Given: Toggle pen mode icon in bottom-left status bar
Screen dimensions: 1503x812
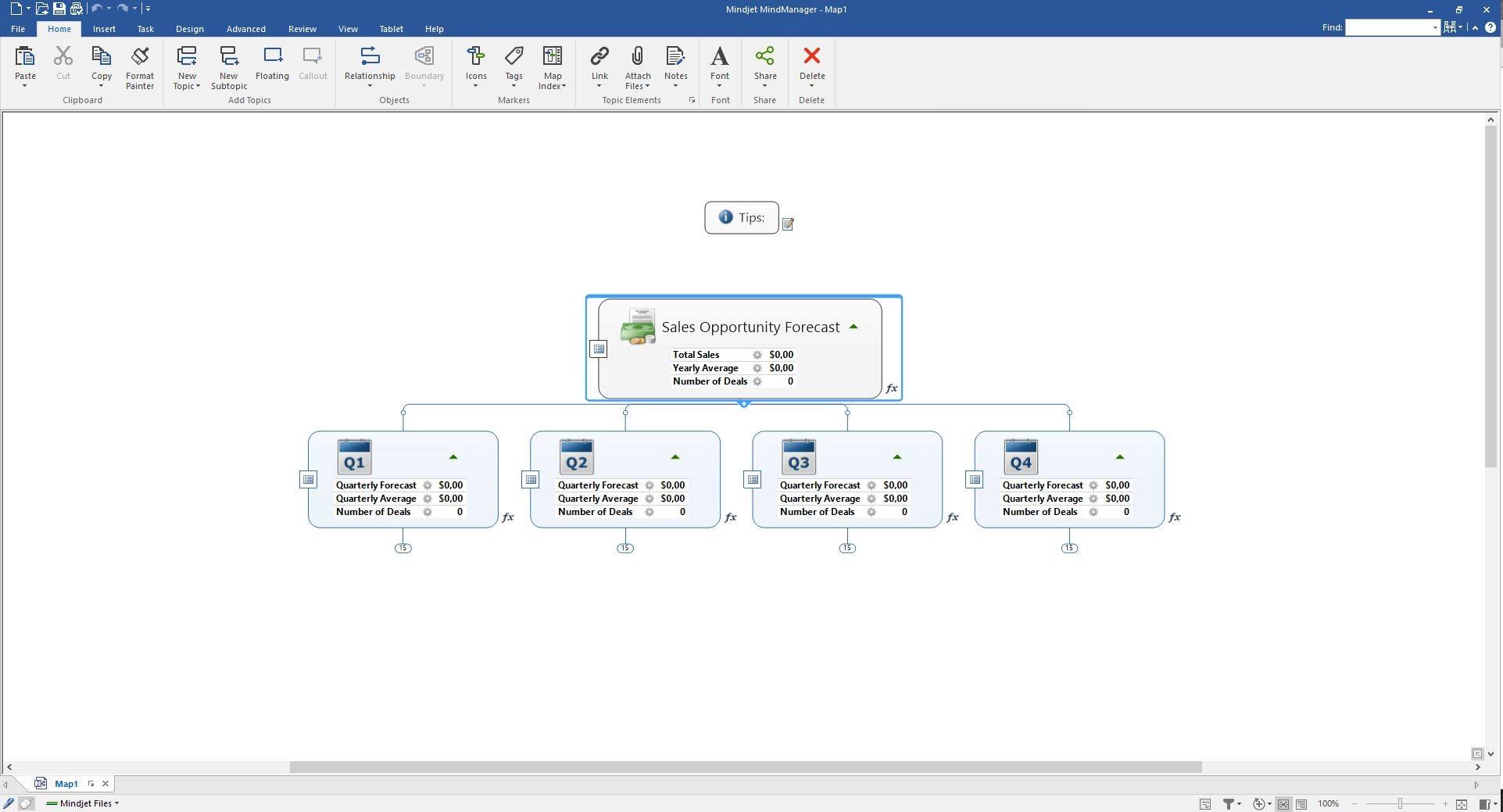Looking at the screenshot, I should coord(9,803).
